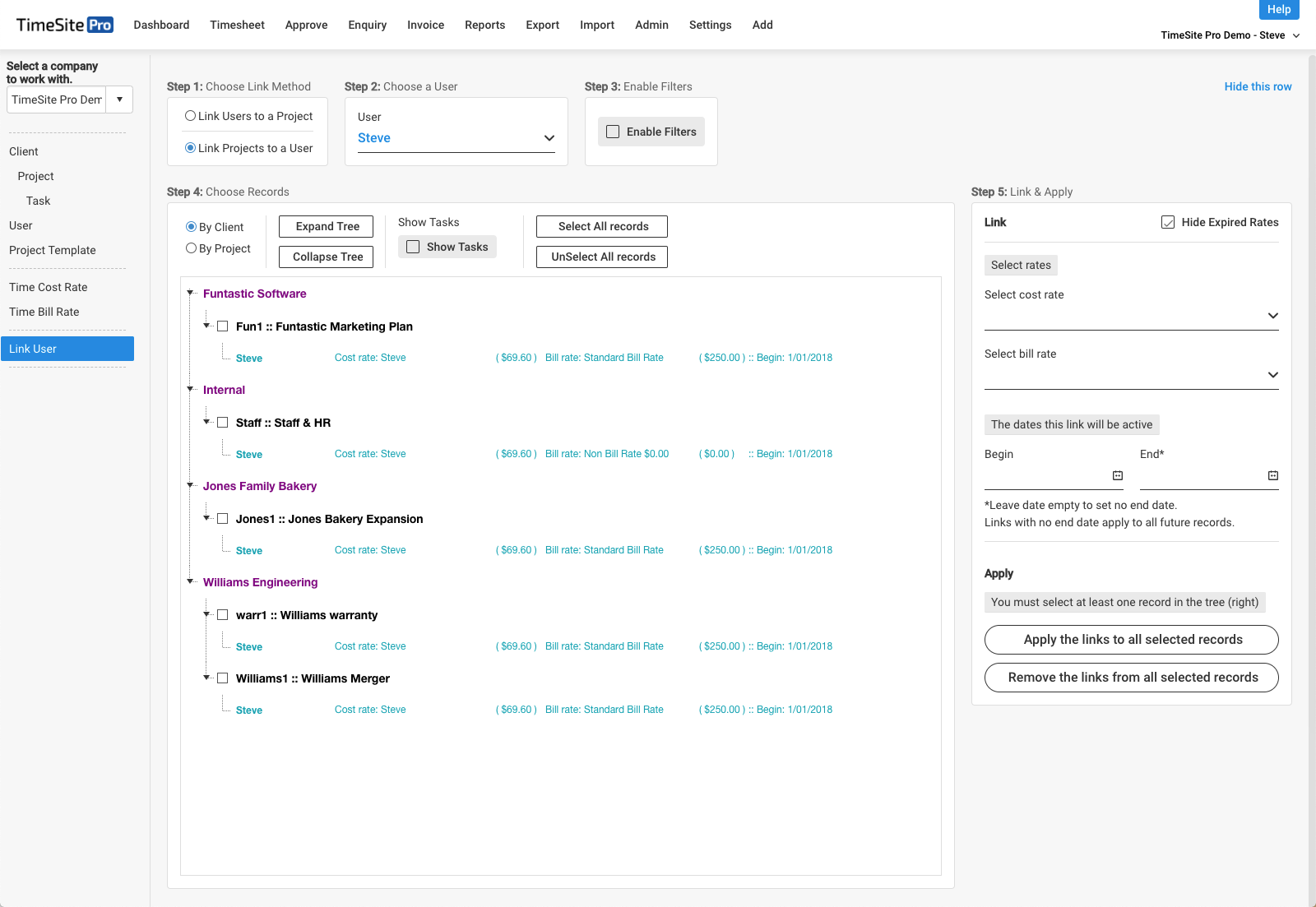
Task: Check the Williams Merger project box
Action: coord(222,678)
